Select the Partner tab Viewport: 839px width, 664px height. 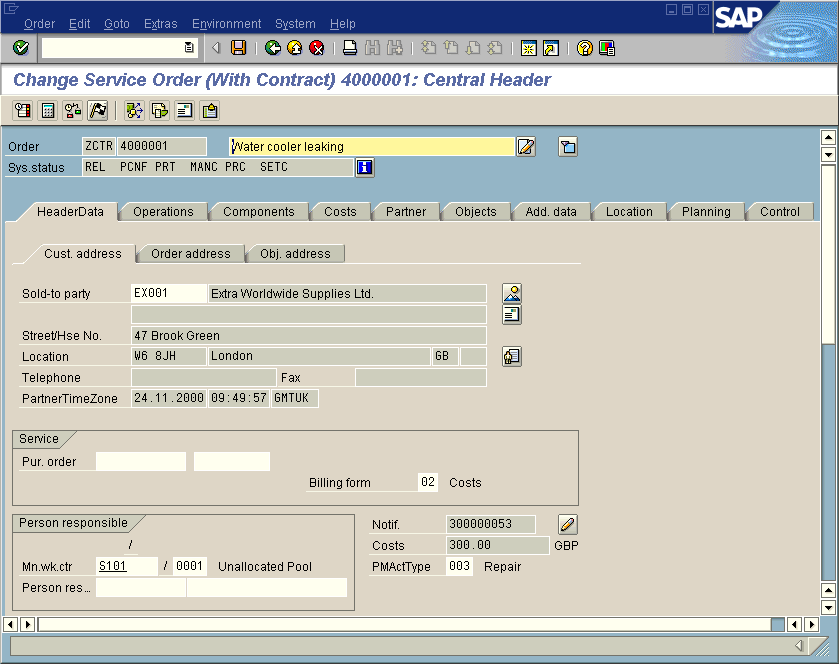click(x=406, y=212)
